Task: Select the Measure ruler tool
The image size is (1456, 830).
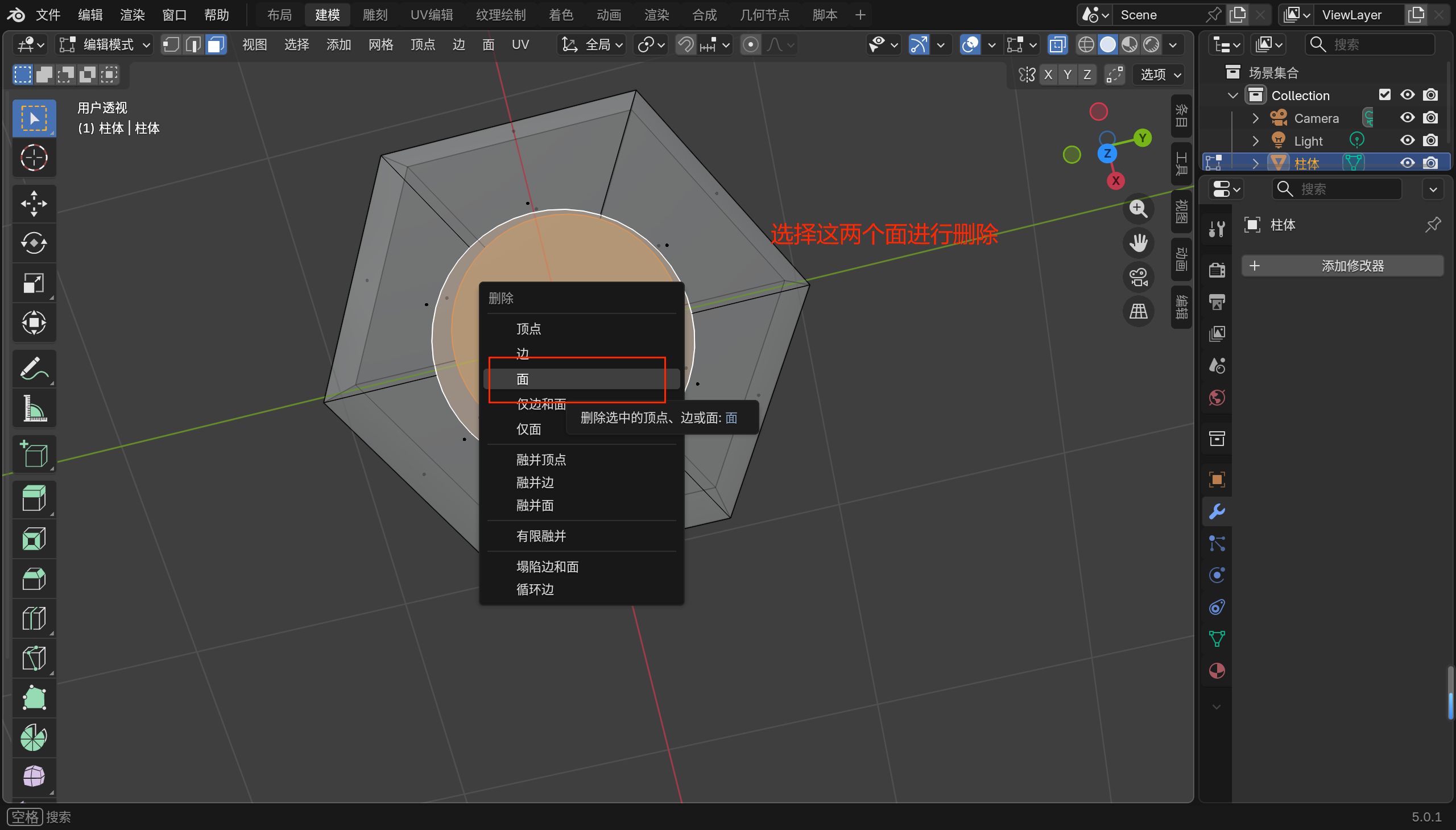Action: pos(34,408)
